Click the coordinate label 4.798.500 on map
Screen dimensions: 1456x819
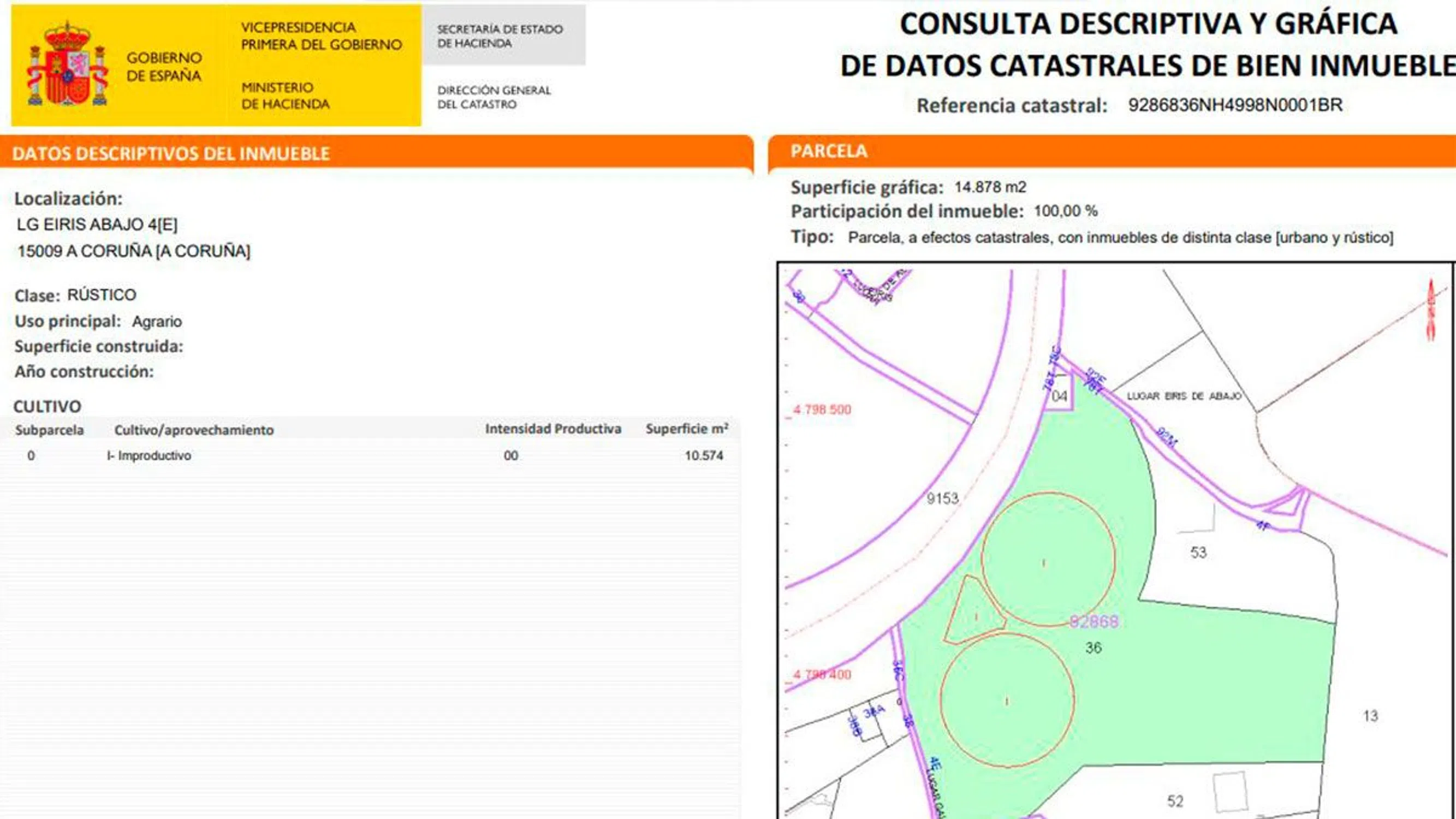point(822,410)
